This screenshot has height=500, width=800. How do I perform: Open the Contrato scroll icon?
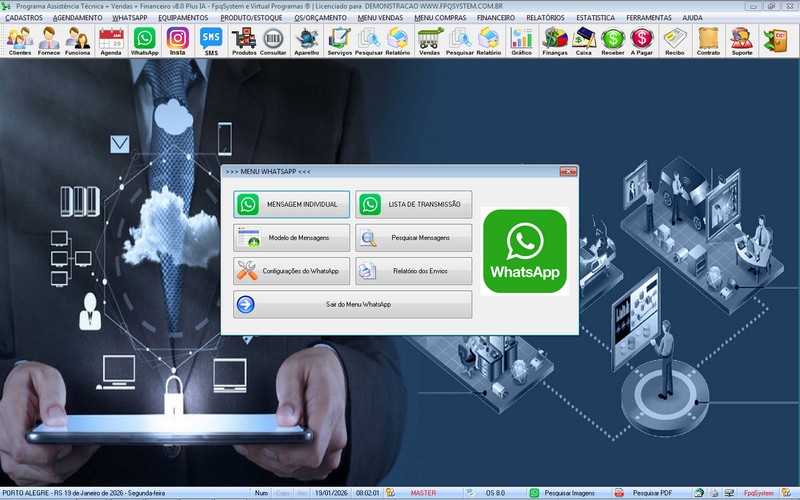[x=708, y=41]
